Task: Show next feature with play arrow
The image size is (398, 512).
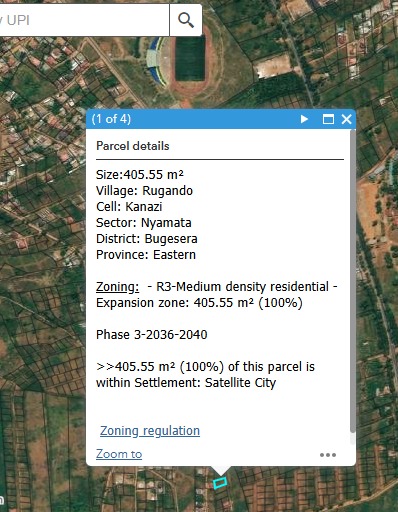Action: 304,119
